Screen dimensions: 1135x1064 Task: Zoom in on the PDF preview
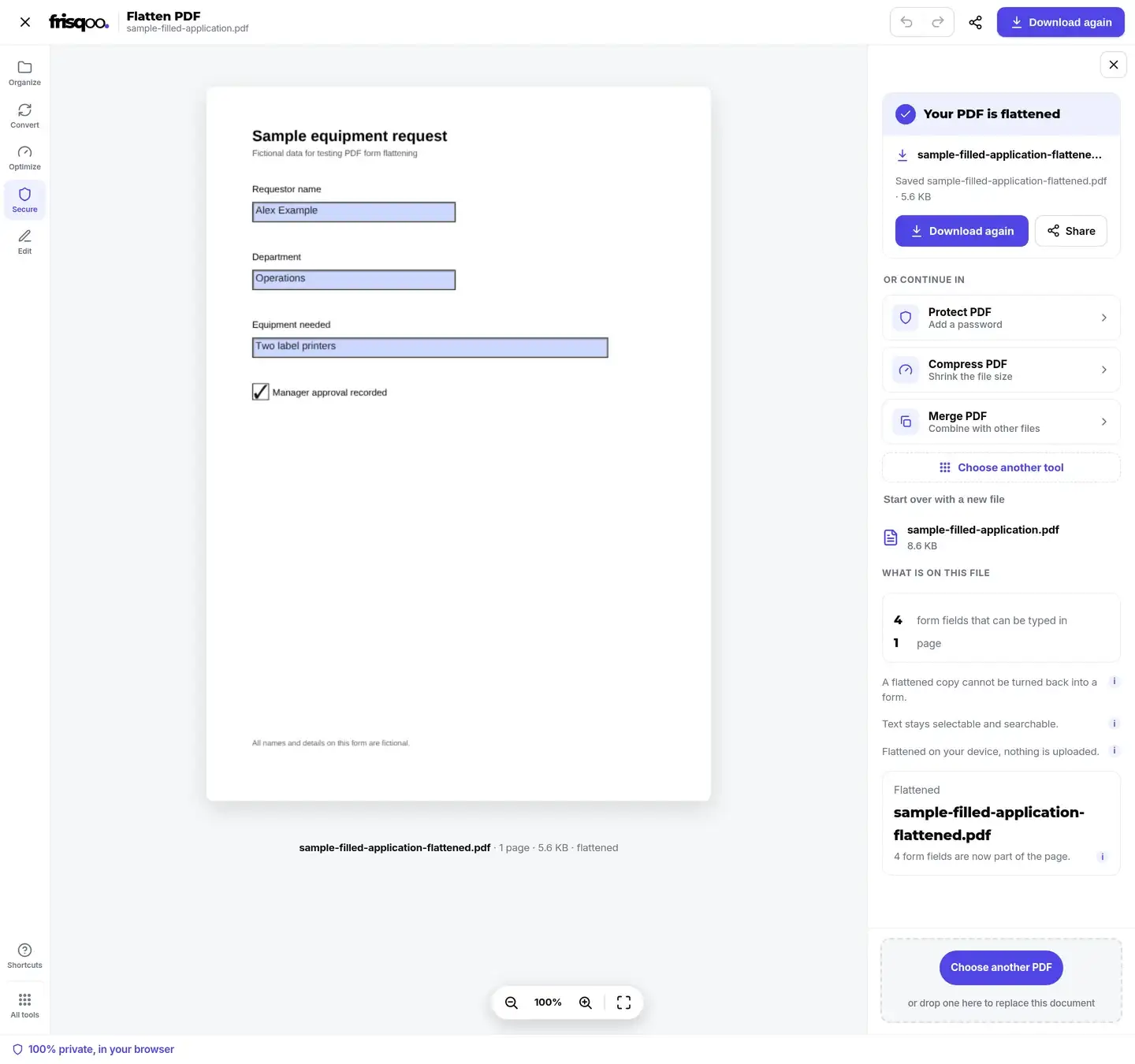click(586, 1003)
